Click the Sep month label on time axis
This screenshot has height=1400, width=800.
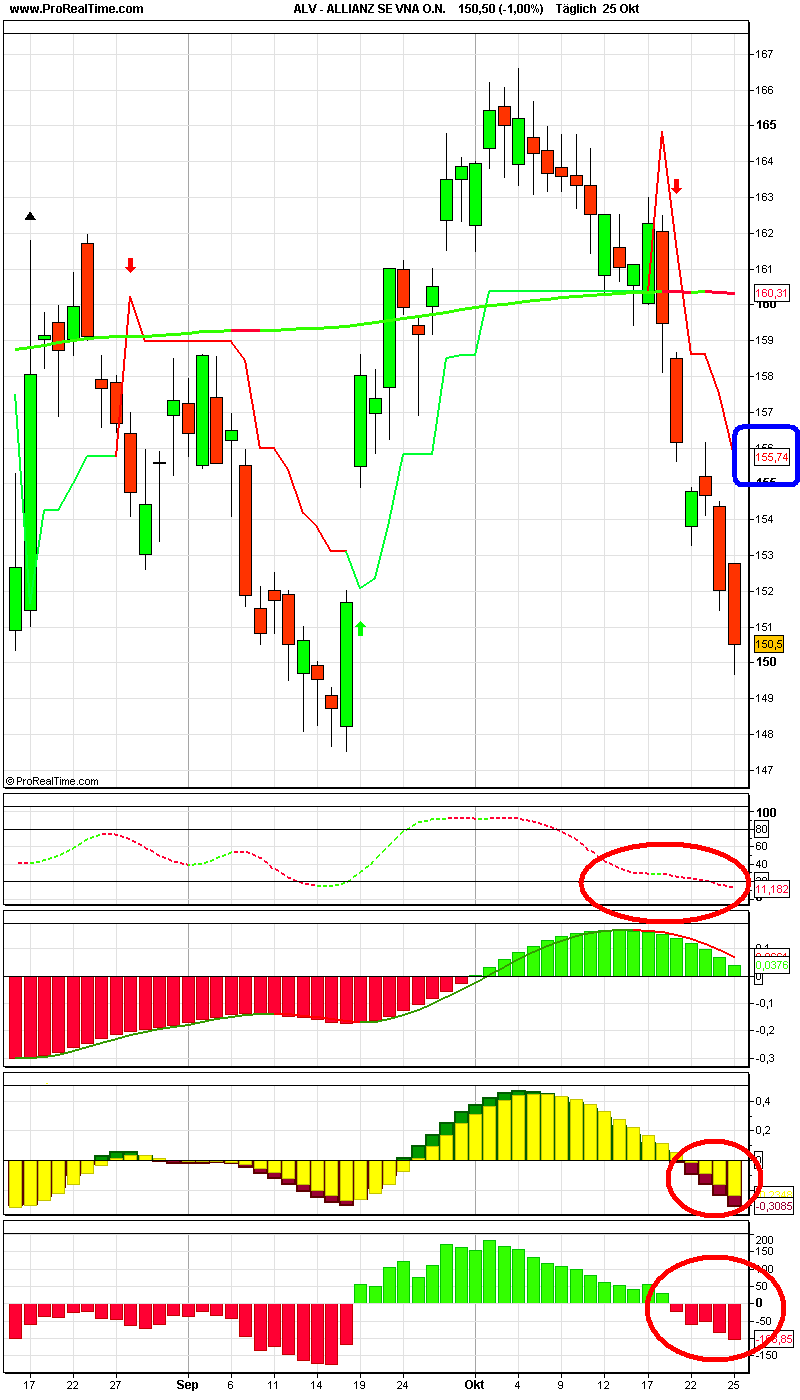pyautogui.click(x=188, y=1385)
